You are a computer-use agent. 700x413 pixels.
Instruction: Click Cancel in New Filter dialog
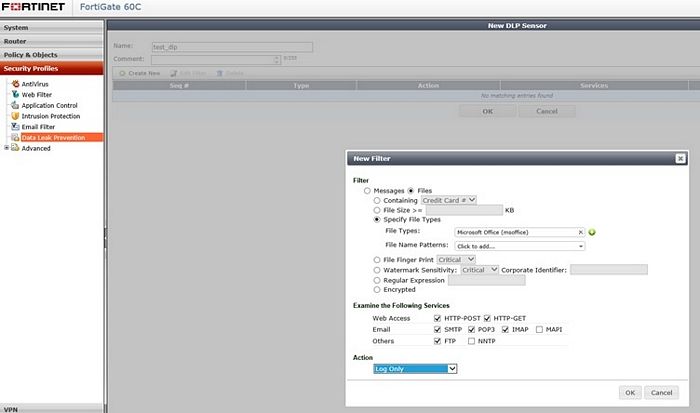[x=661, y=392]
